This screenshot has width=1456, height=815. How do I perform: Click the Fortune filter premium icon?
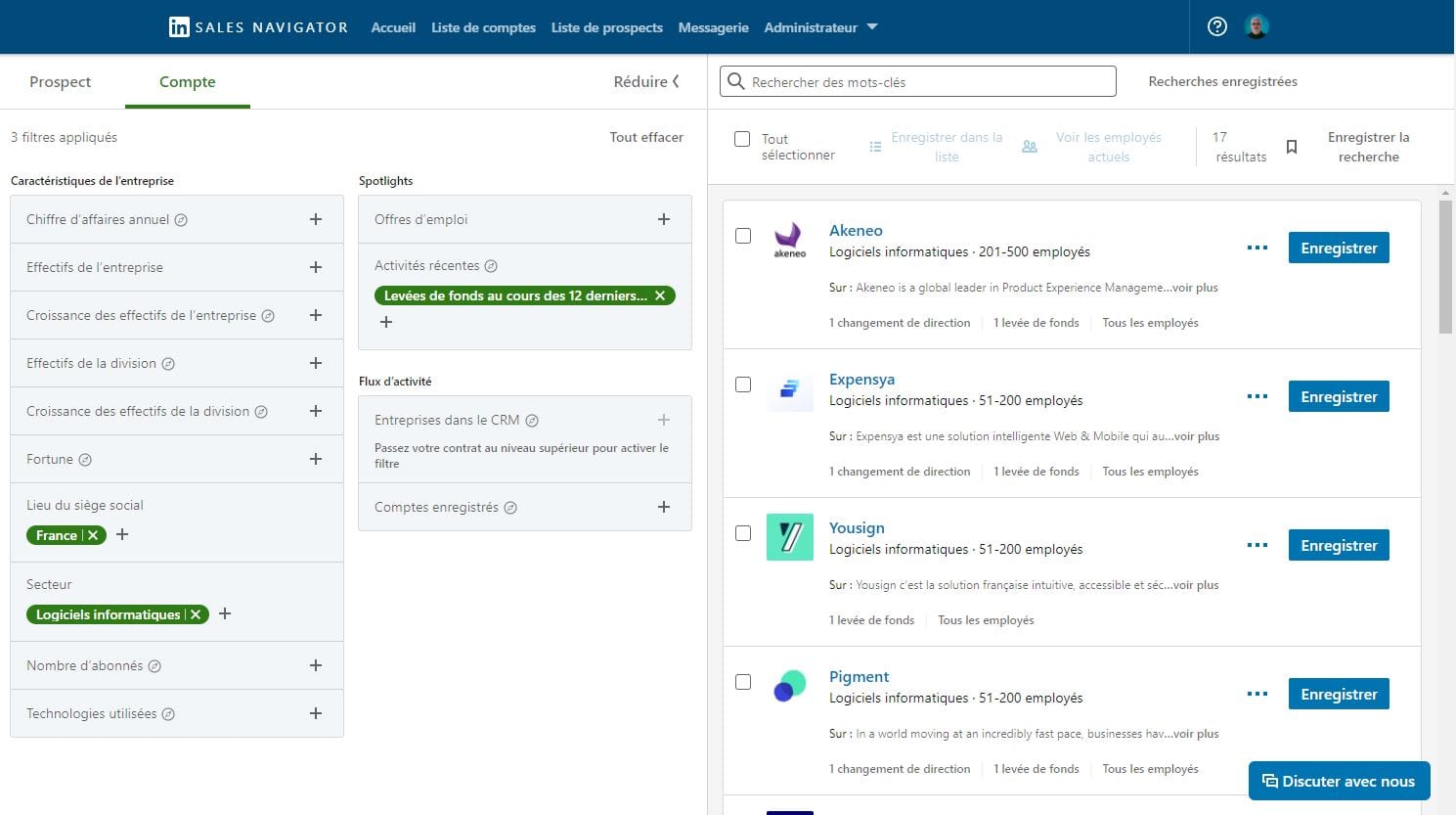[85, 460]
